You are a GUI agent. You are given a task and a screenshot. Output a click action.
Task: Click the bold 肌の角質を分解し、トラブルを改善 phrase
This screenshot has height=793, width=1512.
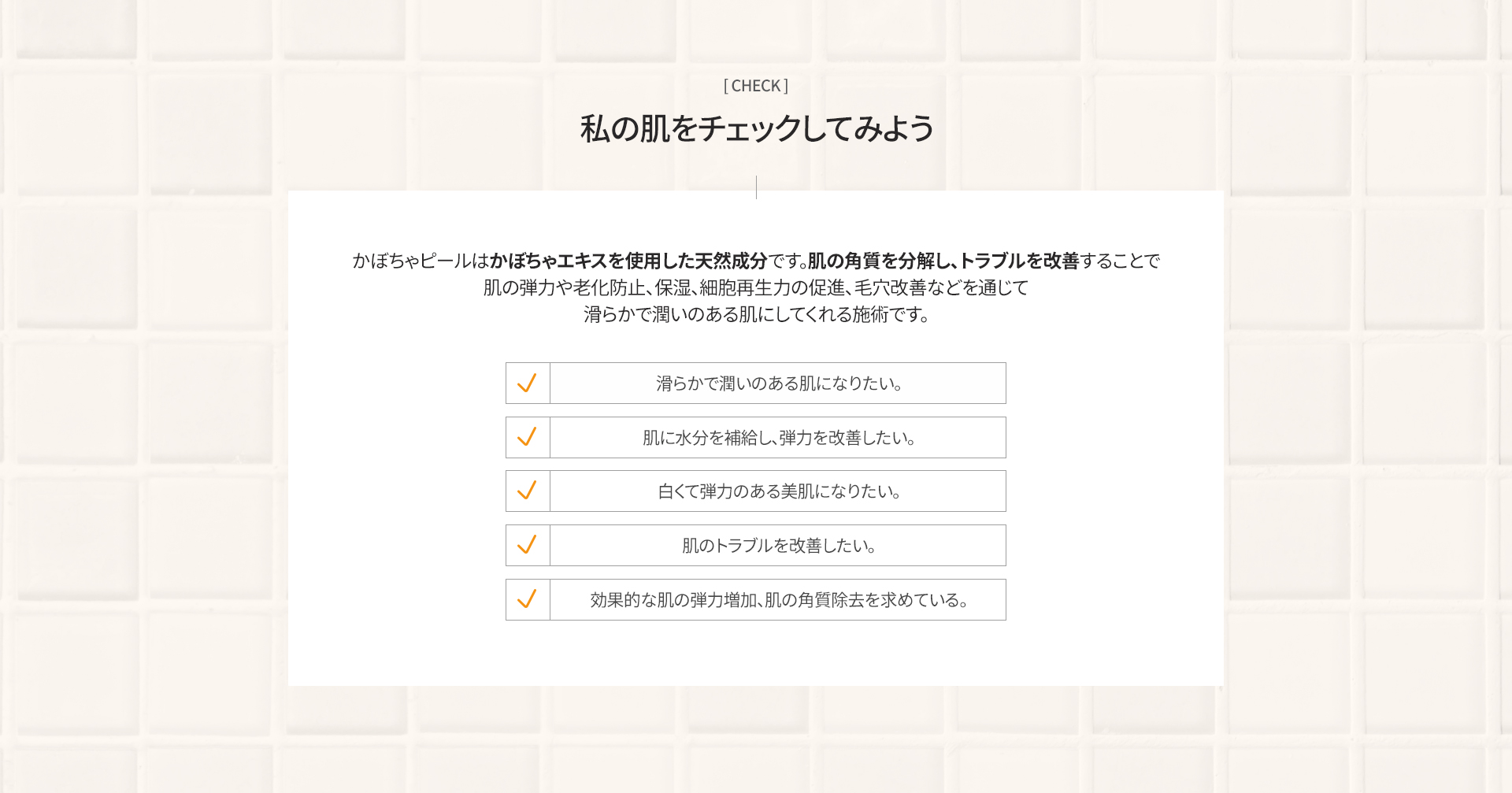coord(943,261)
